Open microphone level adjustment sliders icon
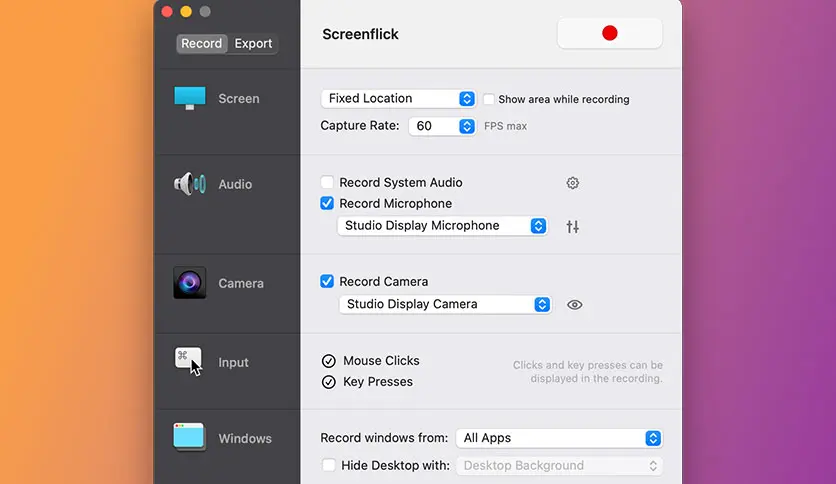The image size is (836, 484). (573, 227)
